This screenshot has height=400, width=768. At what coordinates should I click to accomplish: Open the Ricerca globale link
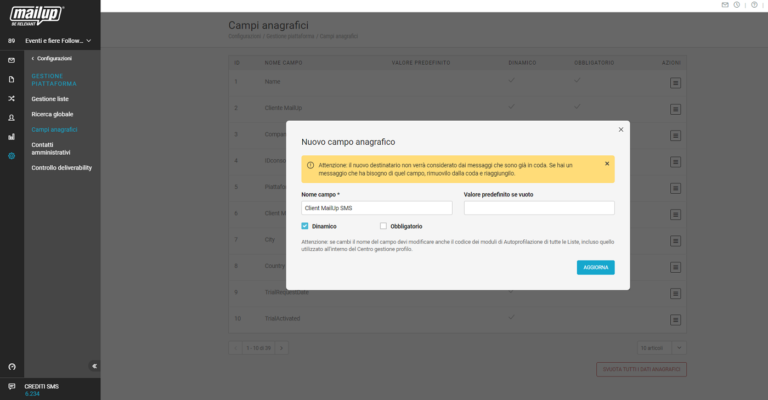pyautogui.click(x=52, y=114)
